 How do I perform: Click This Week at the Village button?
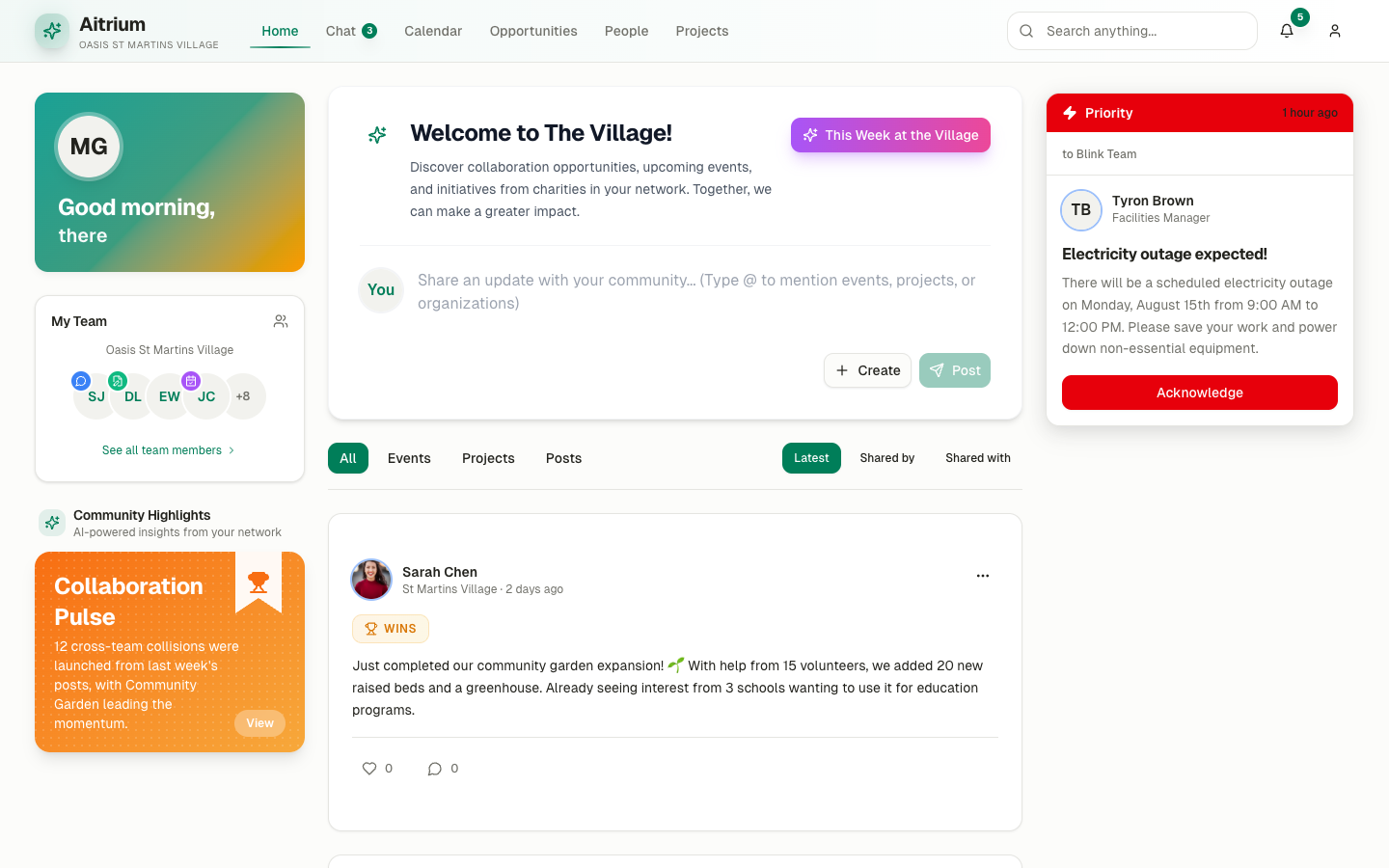tap(890, 135)
